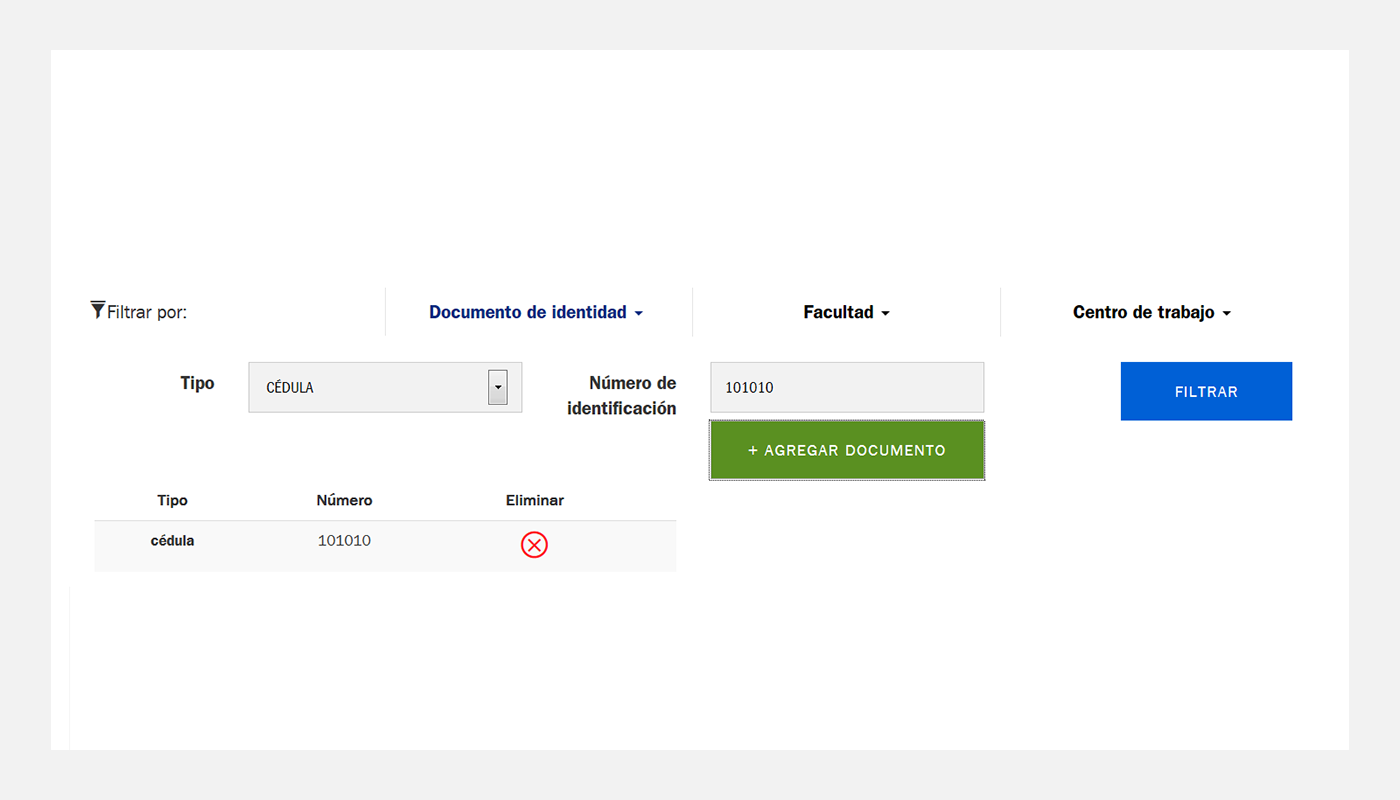Focus the Número de identificación field
The image size is (1400, 800).
[847, 387]
